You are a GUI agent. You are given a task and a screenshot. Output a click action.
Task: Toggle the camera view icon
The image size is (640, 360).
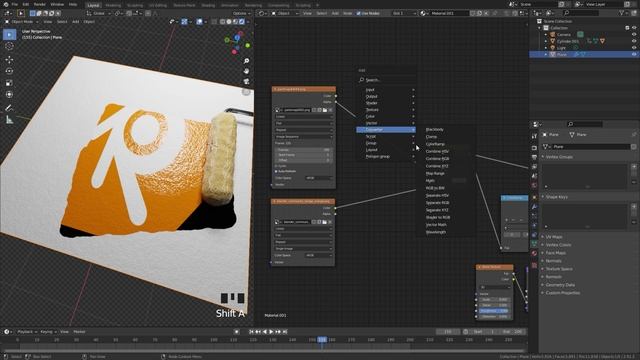247,81
